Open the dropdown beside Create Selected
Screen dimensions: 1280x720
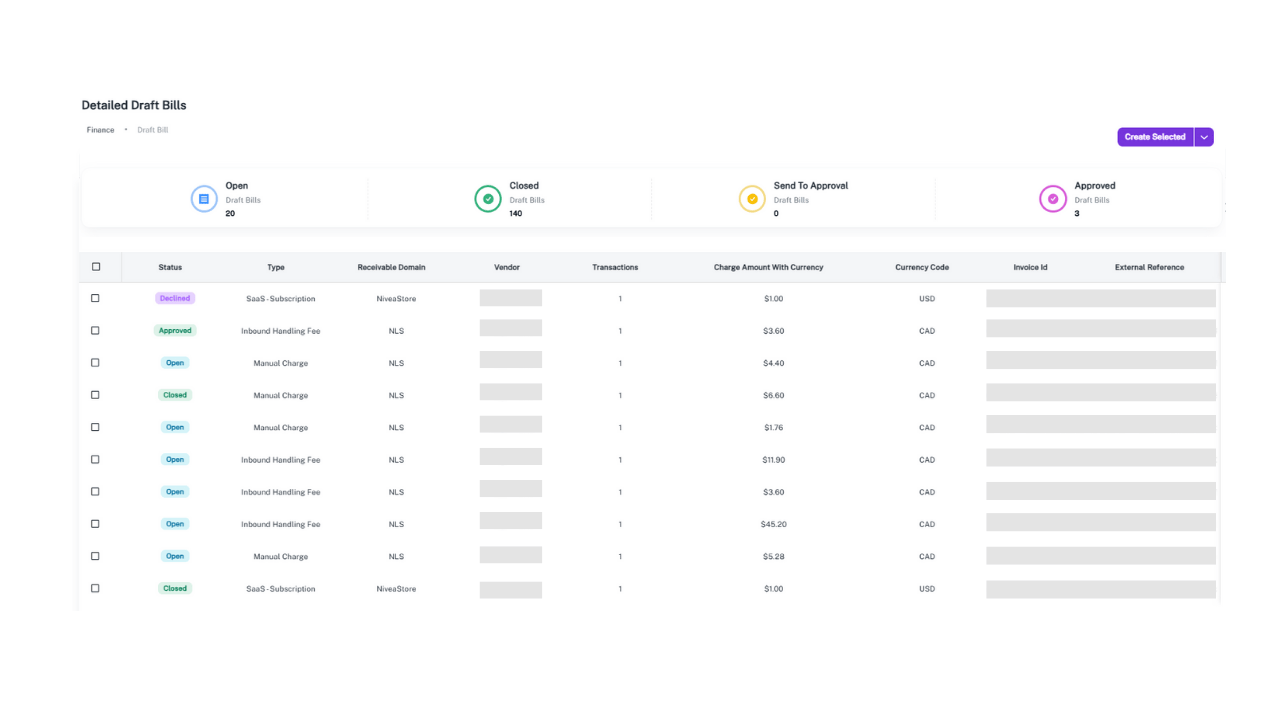(1204, 136)
